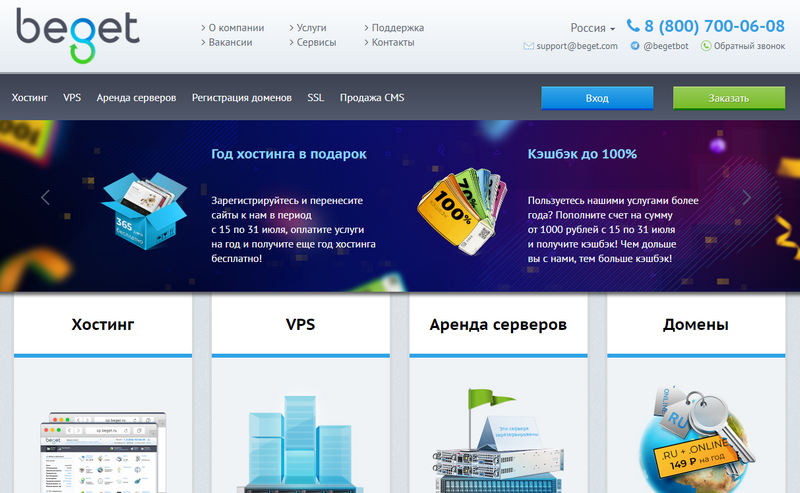Click the 100% cashback tickets image
Viewport: 800px width, 493px height.
[463, 211]
